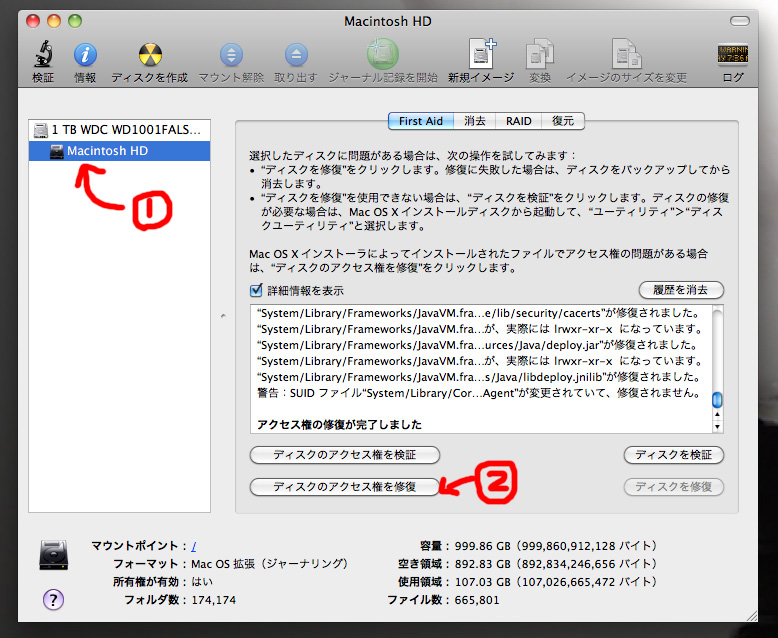Click the log scrollbar up arrow
778x638 pixels.
tap(717, 414)
